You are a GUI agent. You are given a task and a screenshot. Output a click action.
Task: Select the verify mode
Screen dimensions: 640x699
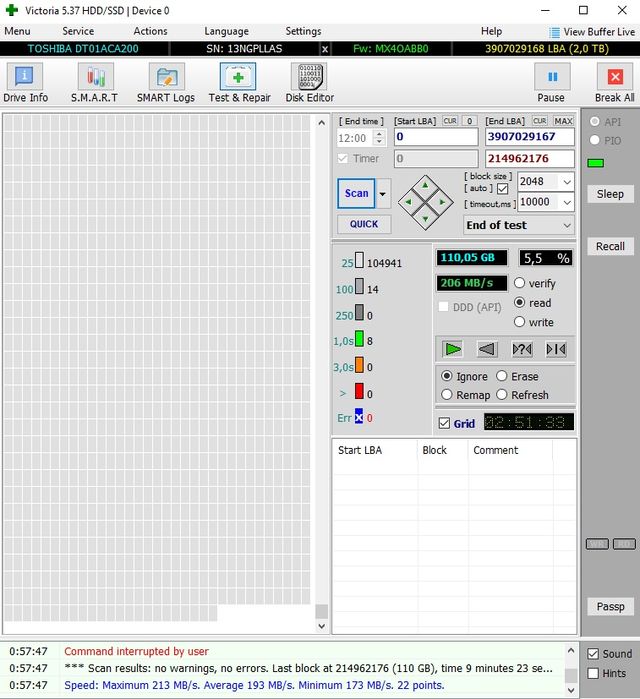[x=519, y=283]
